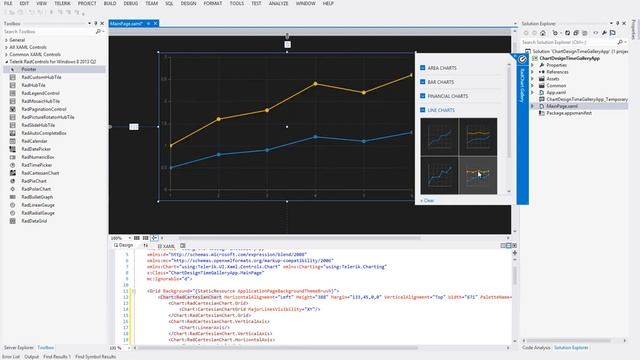The image size is (640, 360).
Task: Expand the Properties node in Solution Explorer
Action: 532,65
